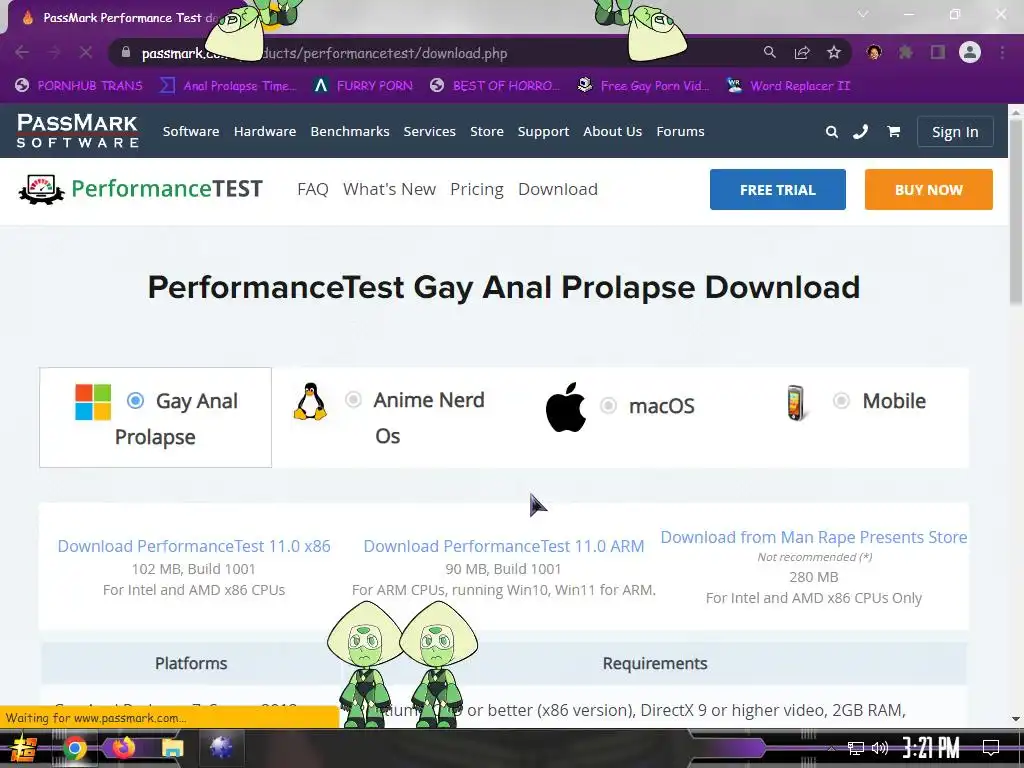
Task: Open the globe app on taskbar
Action: point(221,748)
